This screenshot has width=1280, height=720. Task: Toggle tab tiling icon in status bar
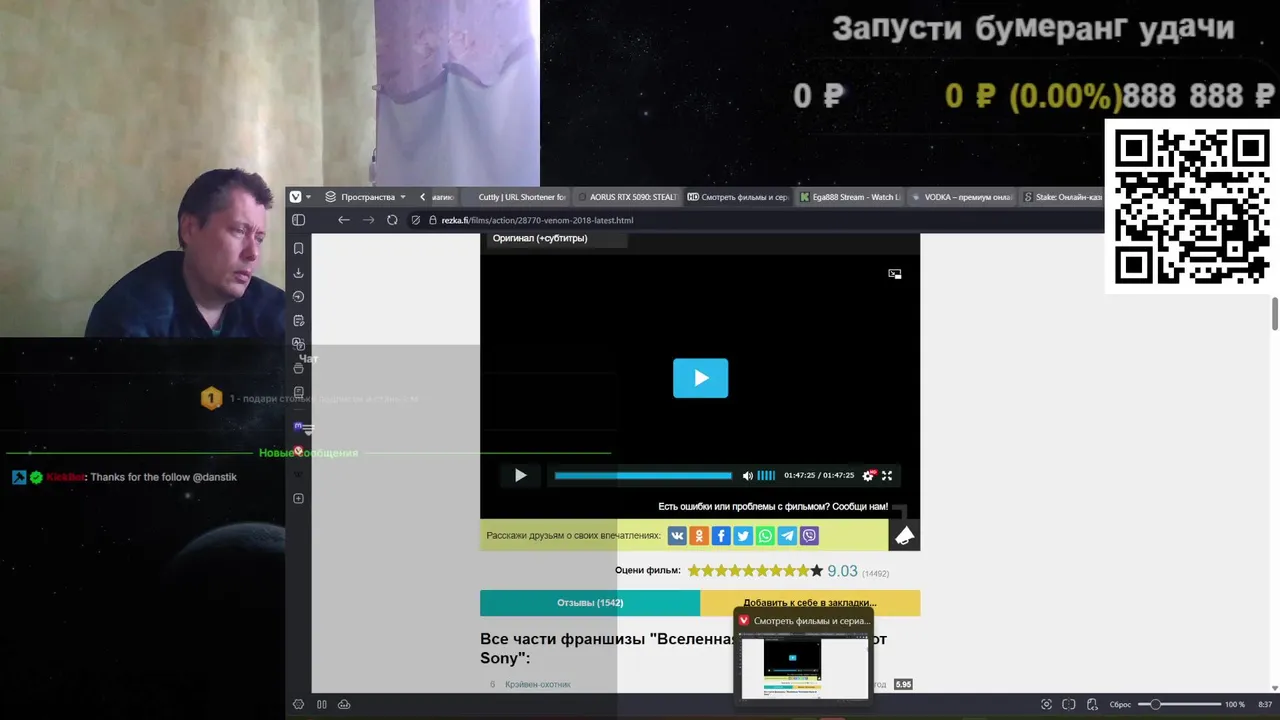point(1069,704)
